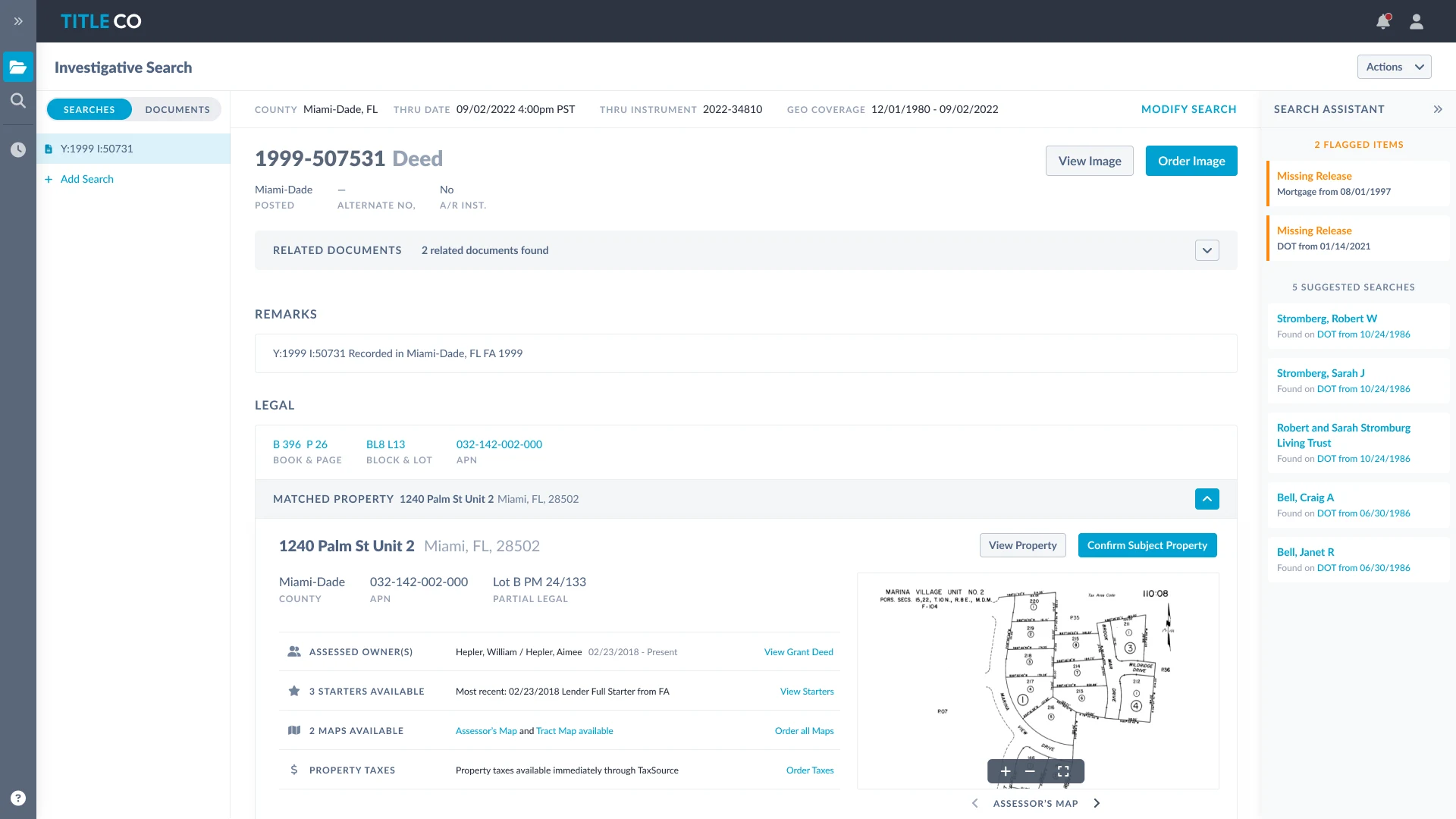
Task: Open Missing Release DOT from 01/14/2021
Action: [1357, 238]
